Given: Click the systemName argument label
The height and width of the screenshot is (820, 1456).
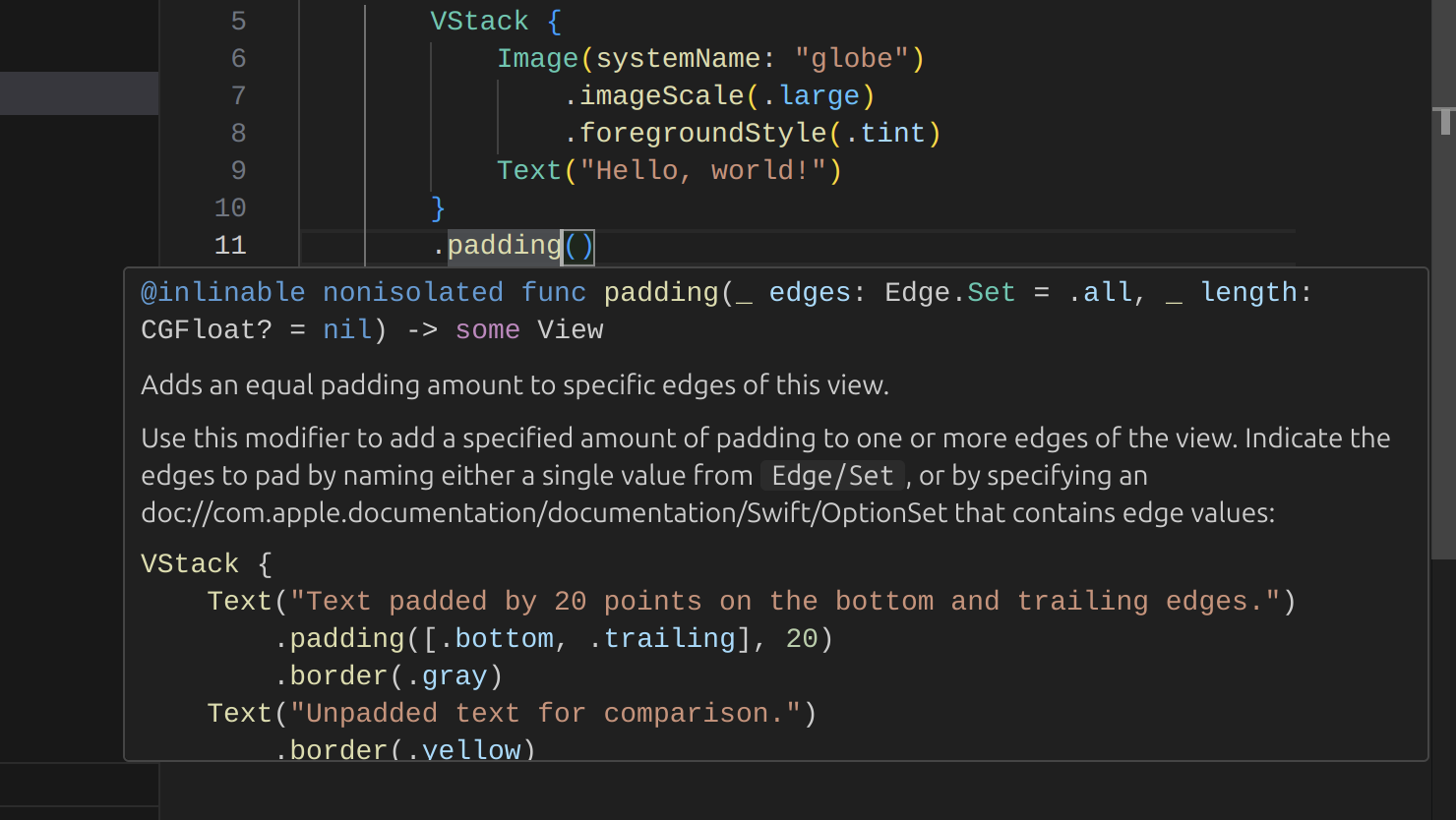Looking at the screenshot, I should click(x=679, y=59).
